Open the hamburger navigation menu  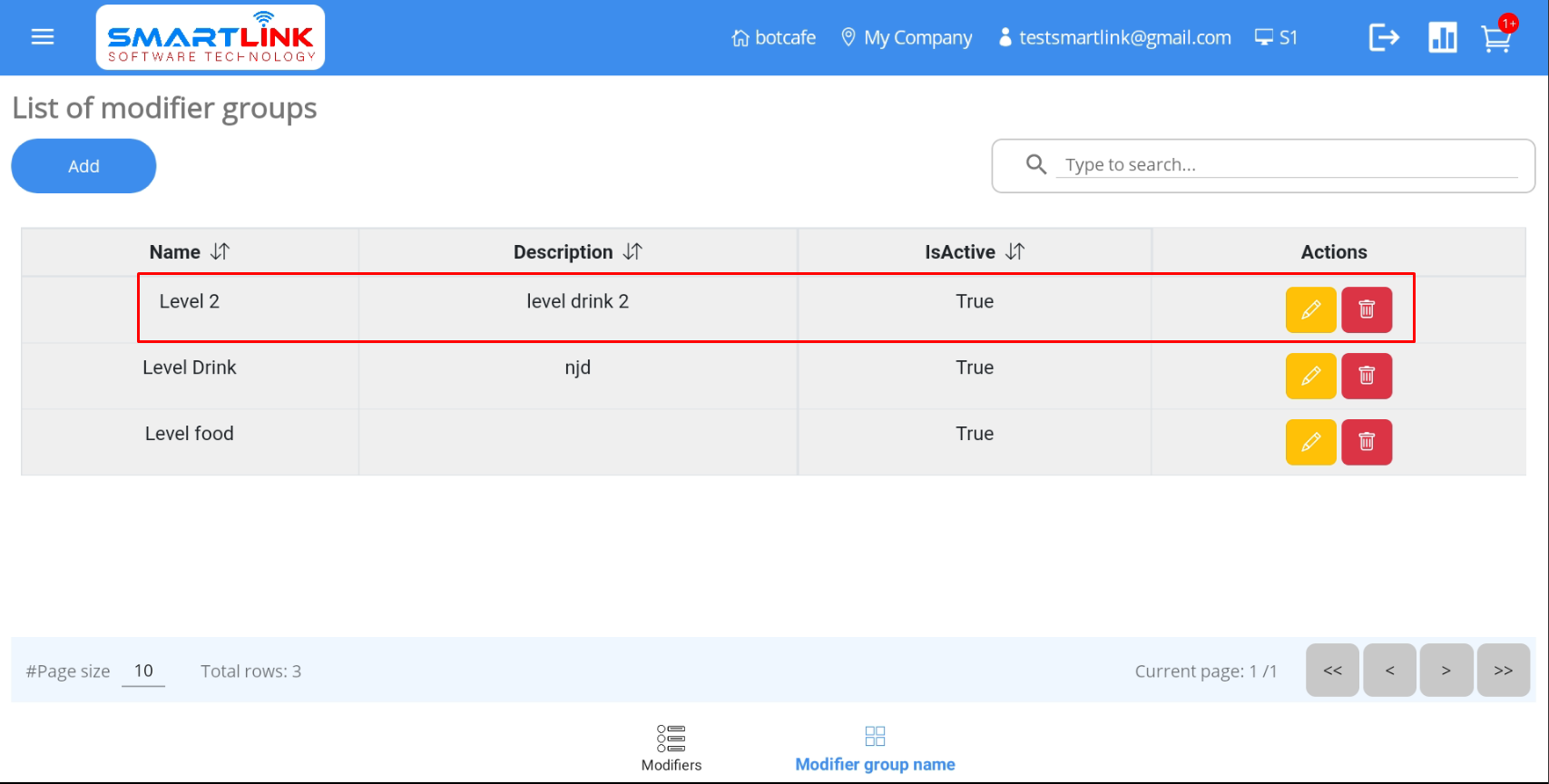click(x=43, y=37)
